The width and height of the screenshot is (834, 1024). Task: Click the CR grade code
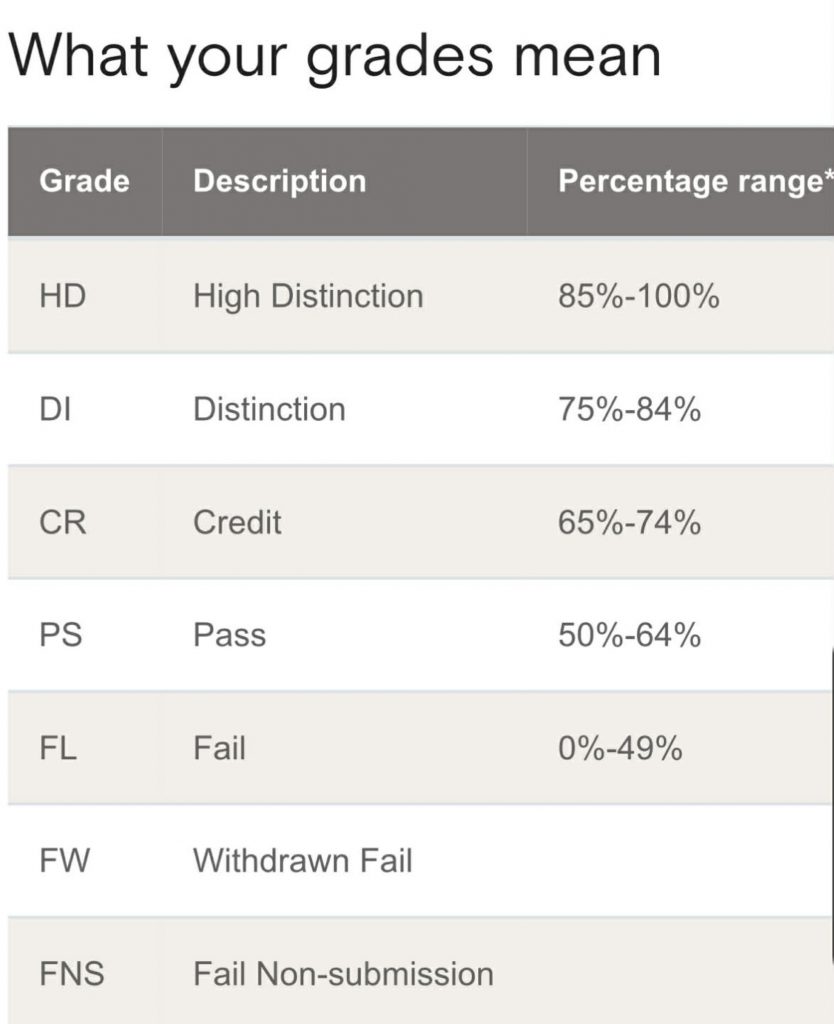(x=62, y=522)
